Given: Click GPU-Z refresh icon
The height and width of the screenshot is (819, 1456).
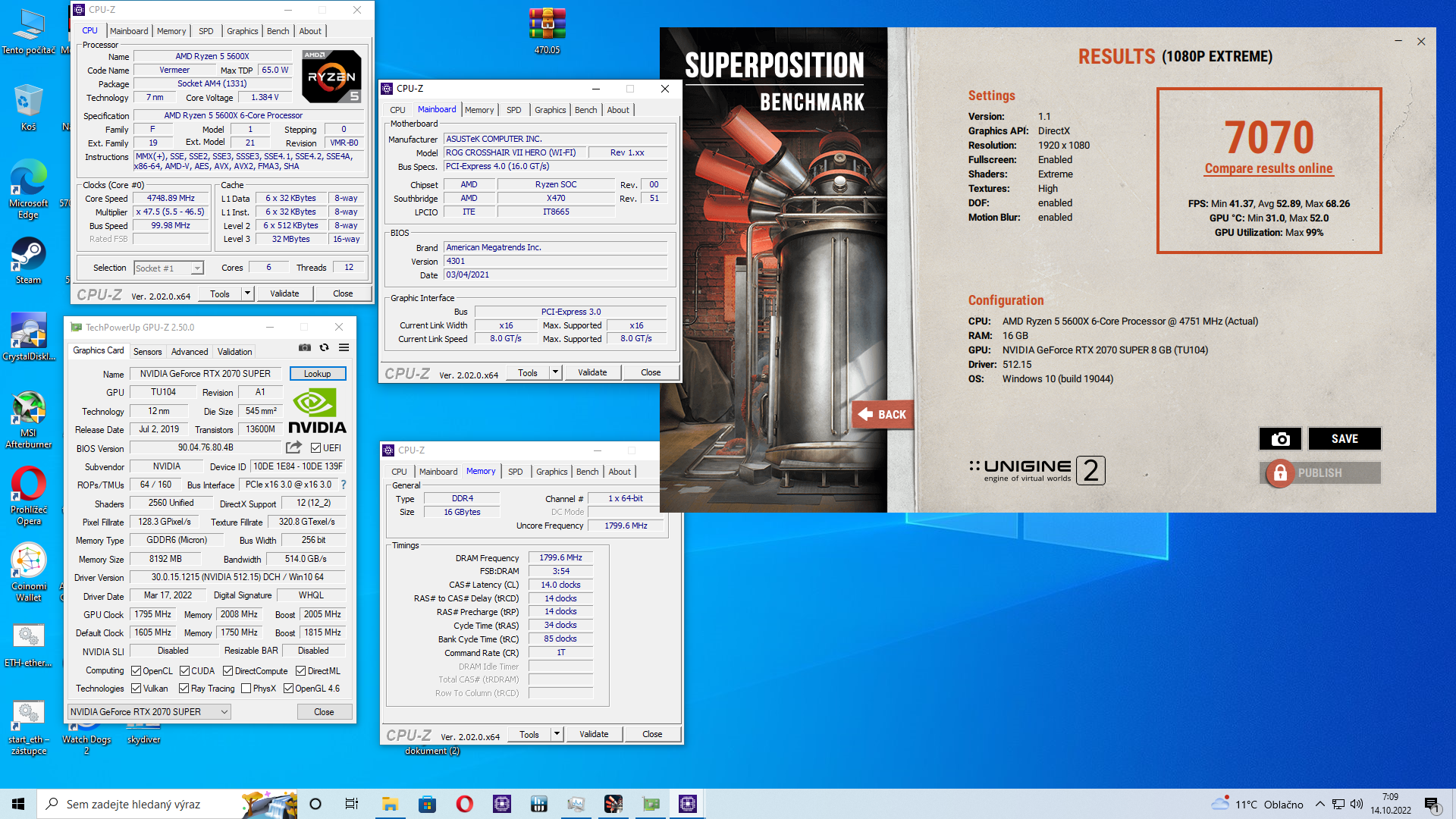Looking at the screenshot, I should click(324, 347).
